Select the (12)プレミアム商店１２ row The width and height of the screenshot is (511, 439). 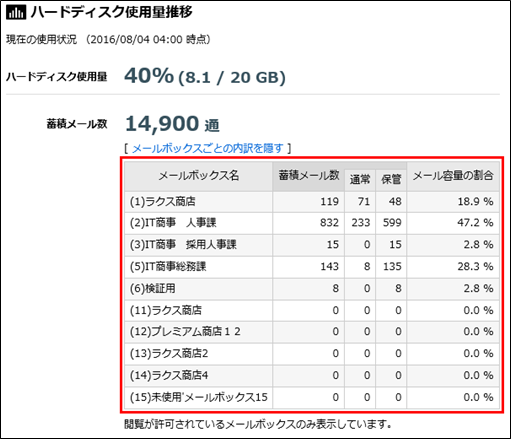pos(312,332)
